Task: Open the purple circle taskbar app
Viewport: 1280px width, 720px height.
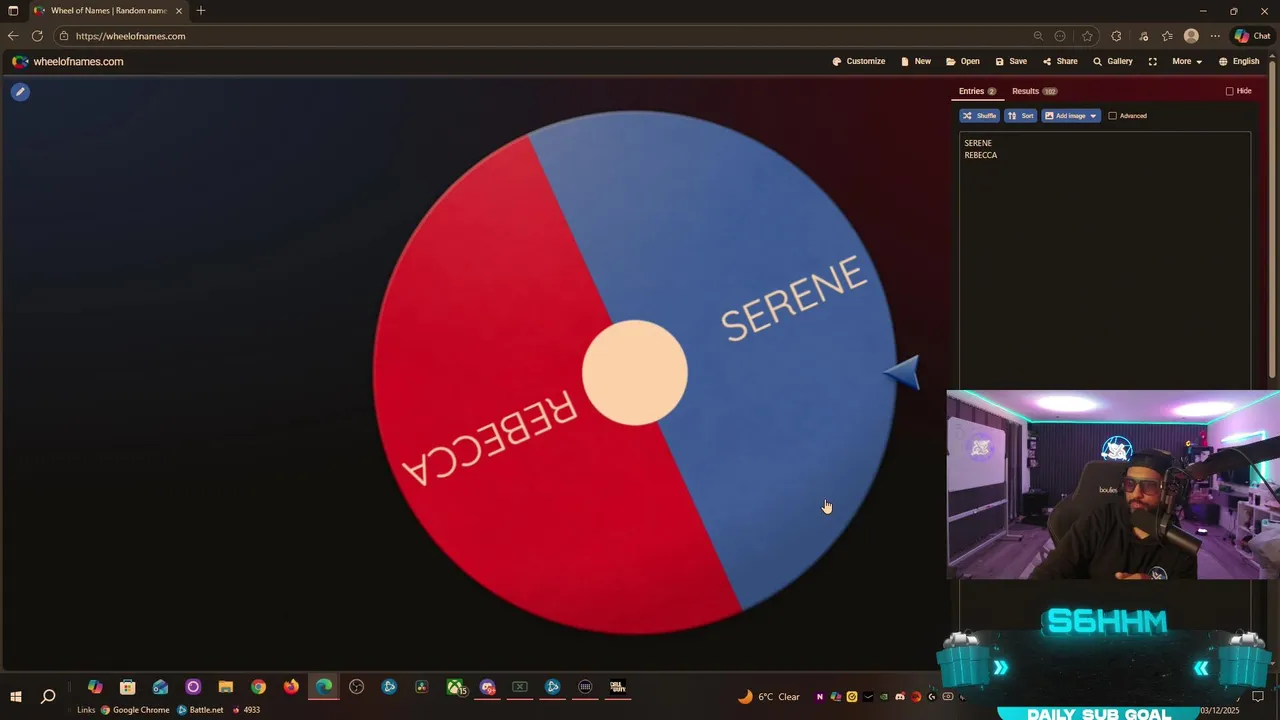Action: [x=193, y=687]
